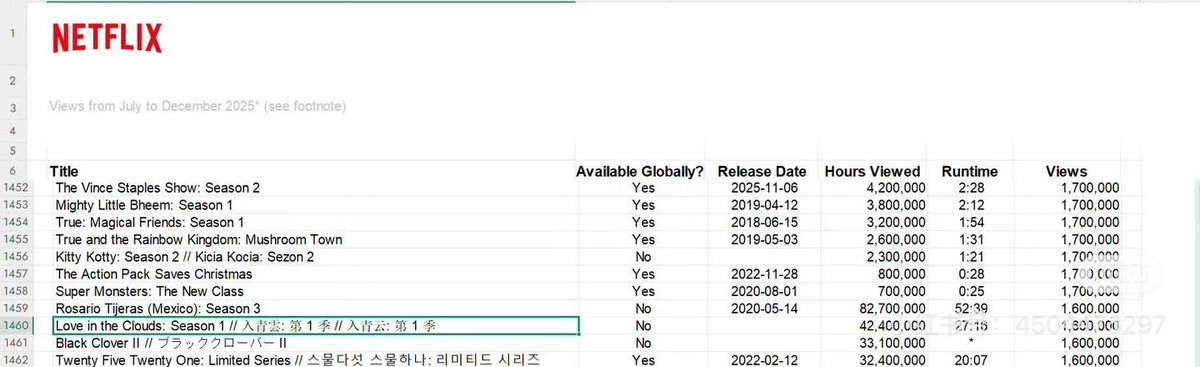
Task: Select row header 1452
Action: [14, 188]
